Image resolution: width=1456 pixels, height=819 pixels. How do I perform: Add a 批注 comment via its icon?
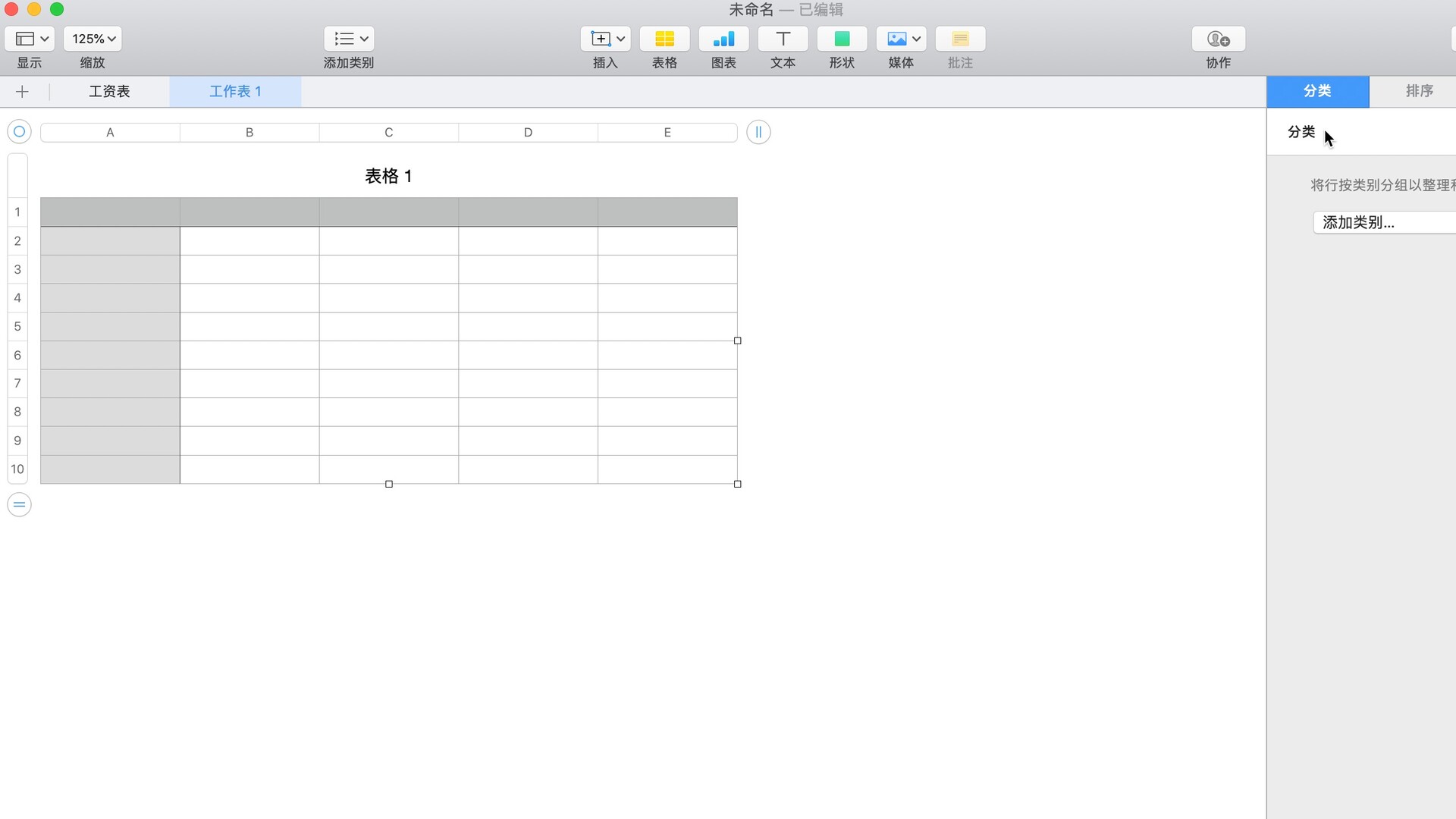point(960,39)
